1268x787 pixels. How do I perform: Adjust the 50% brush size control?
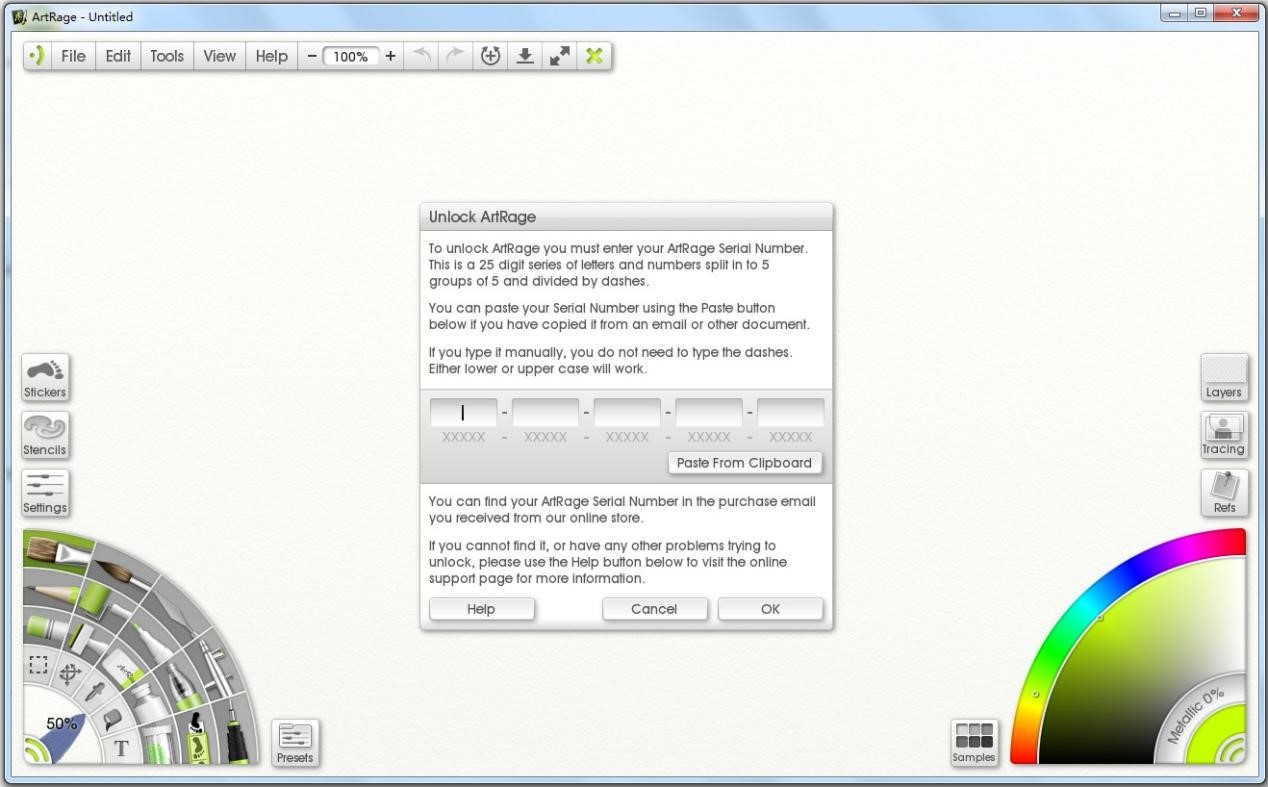point(63,728)
